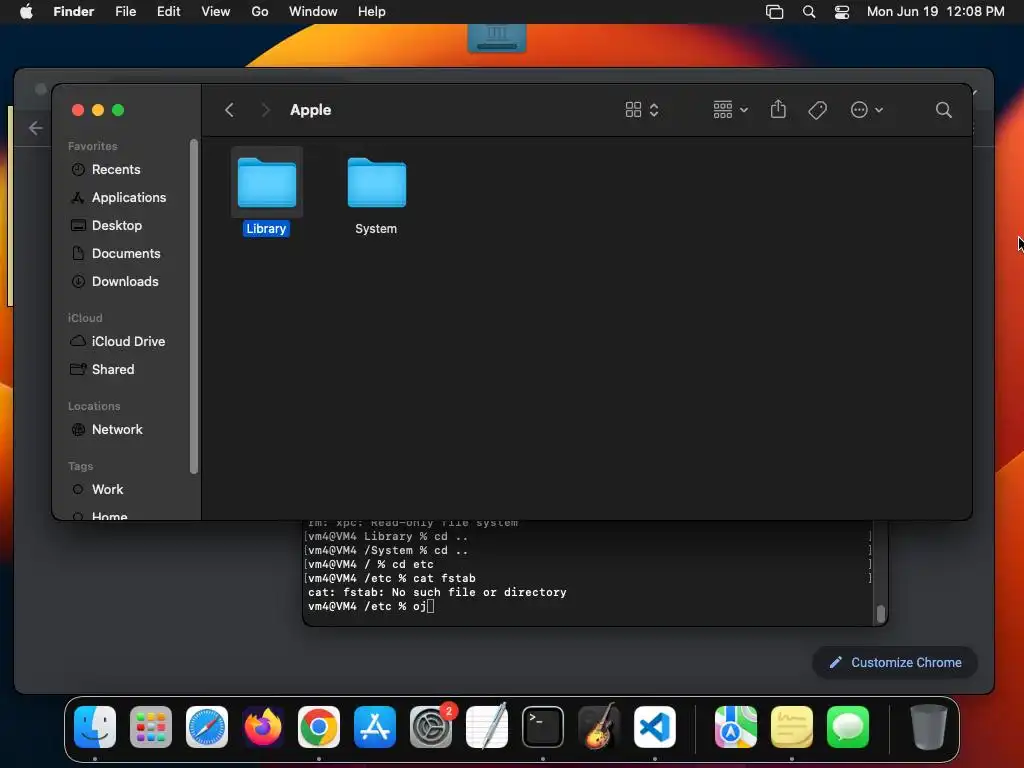Click the Stage Manager menu bar icon
This screenshot has width=1024, height=768.
775,11
